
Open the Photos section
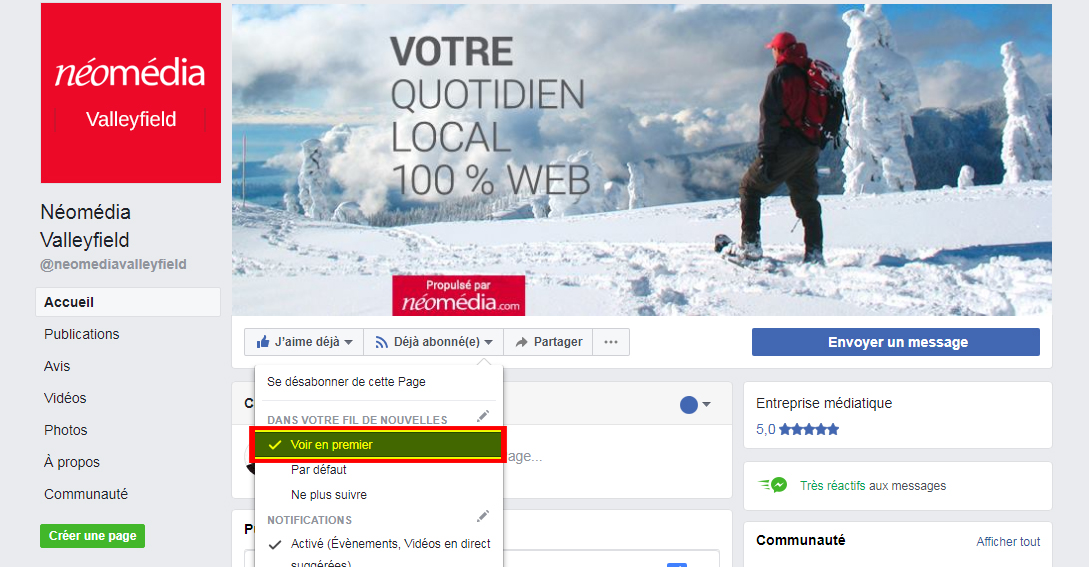coord(66,430)
